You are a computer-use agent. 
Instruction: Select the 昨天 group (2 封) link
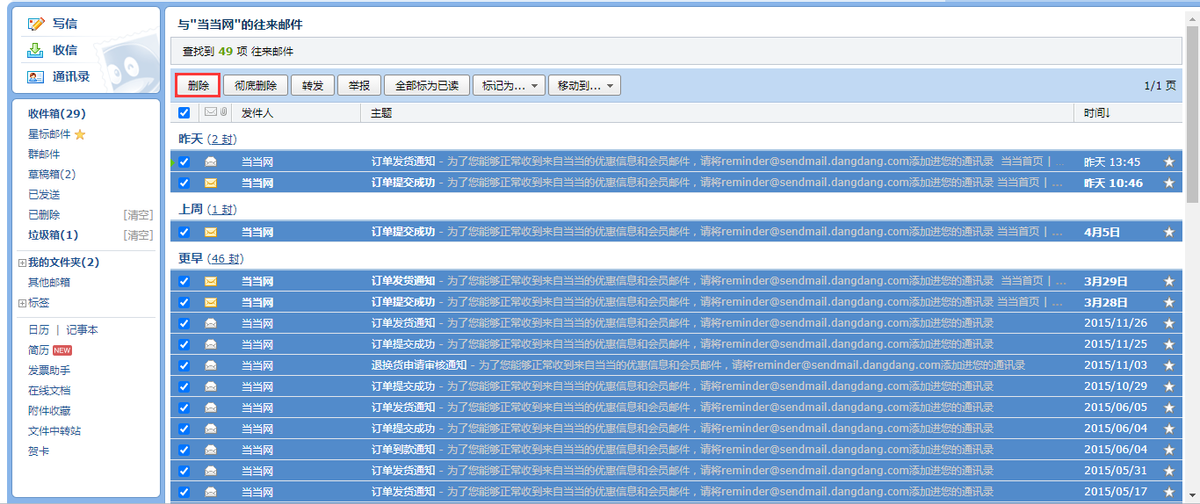tap(223, 139)
